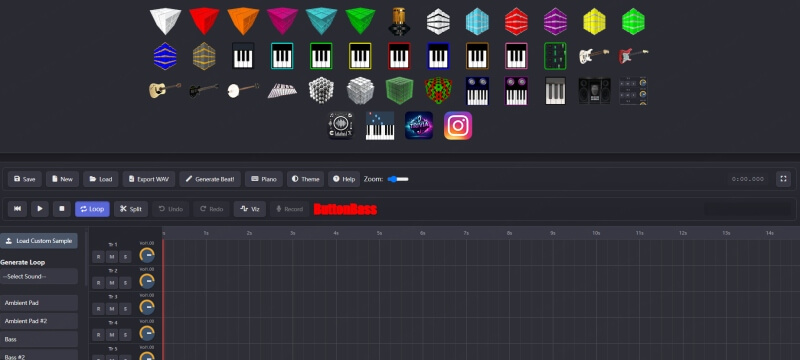Screen dimensions: 800x360
Task: Open the red pyramid cube instrument
Action: 204,21
